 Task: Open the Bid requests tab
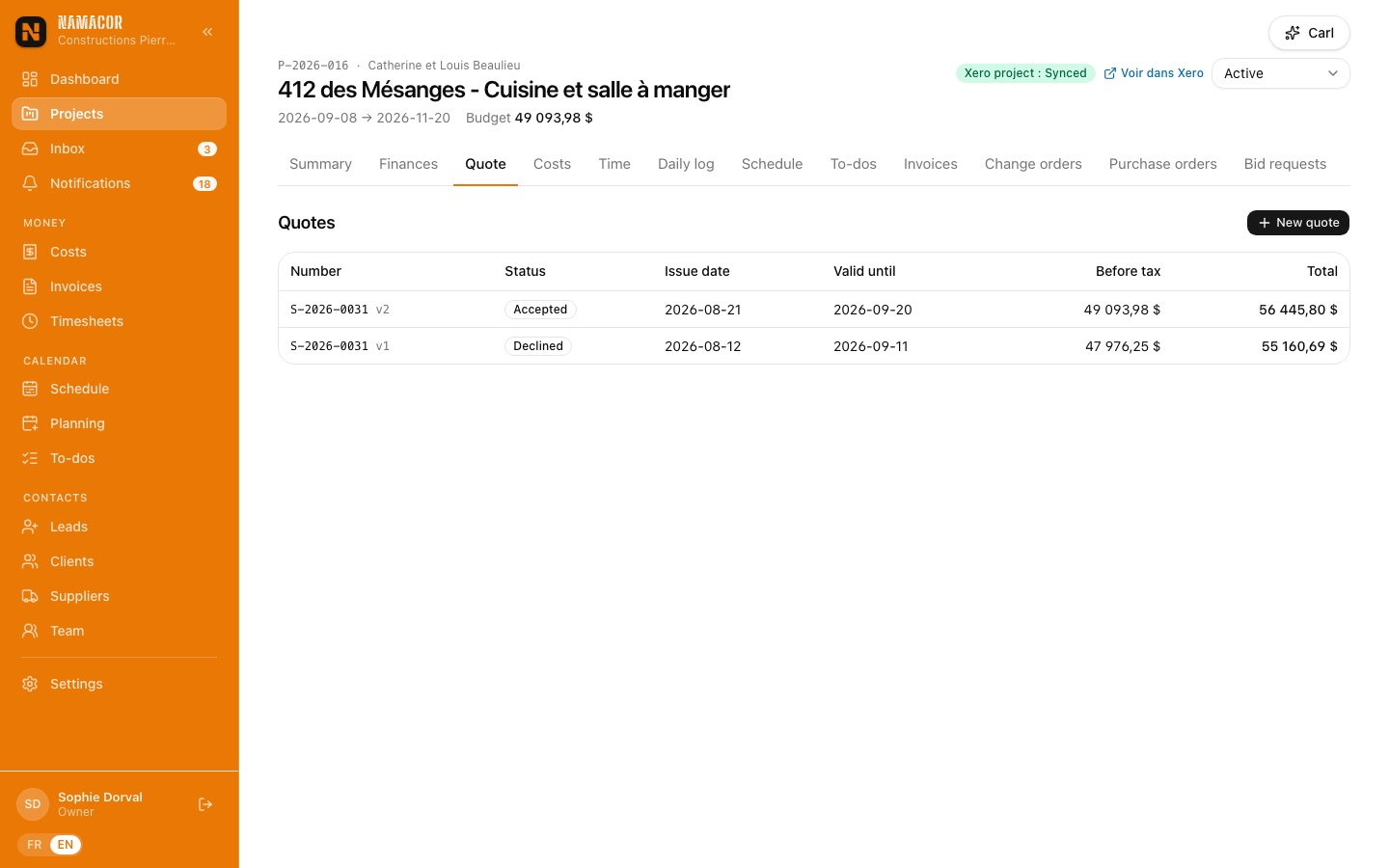(1285, 164)
